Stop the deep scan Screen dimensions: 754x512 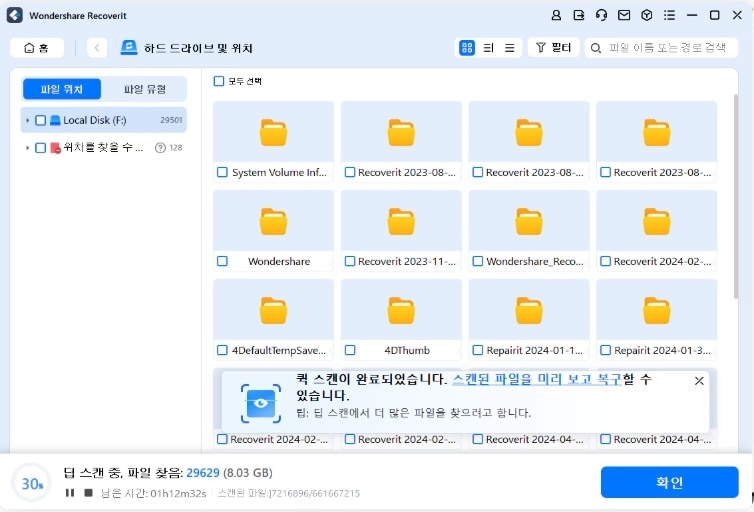pyautogui.click(x=88, y=493)
